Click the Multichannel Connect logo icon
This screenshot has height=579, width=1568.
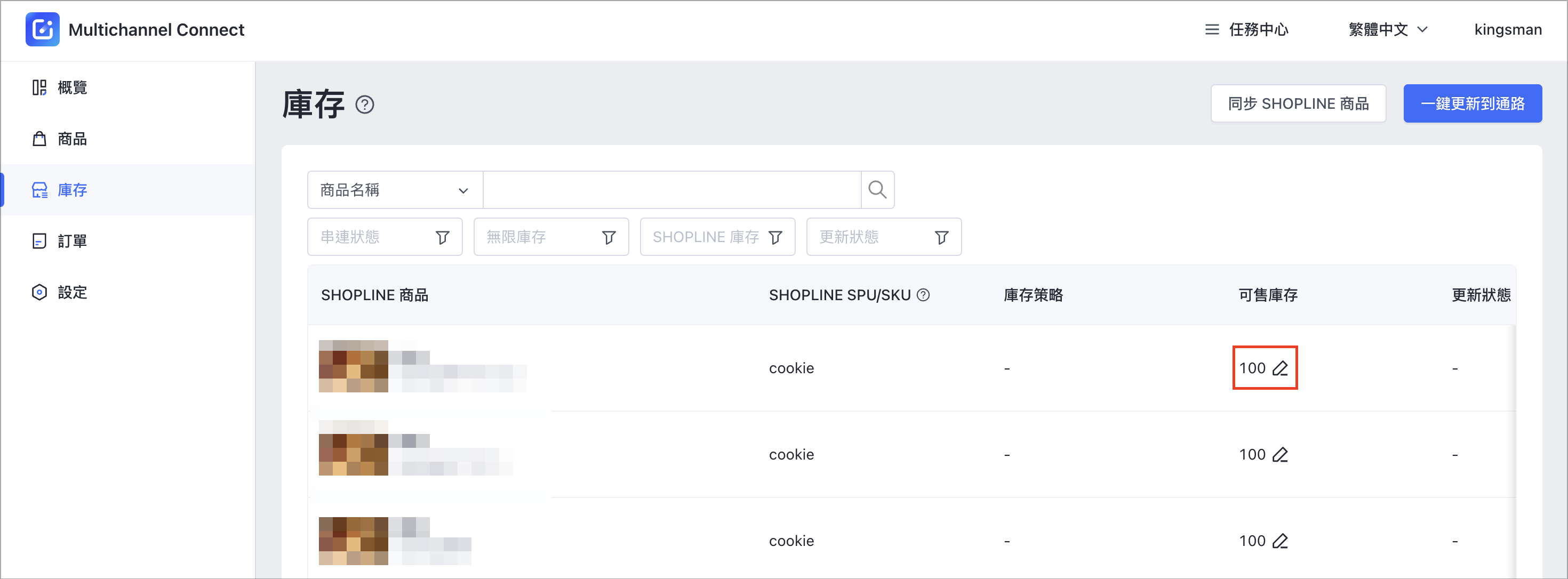(42, 29)
